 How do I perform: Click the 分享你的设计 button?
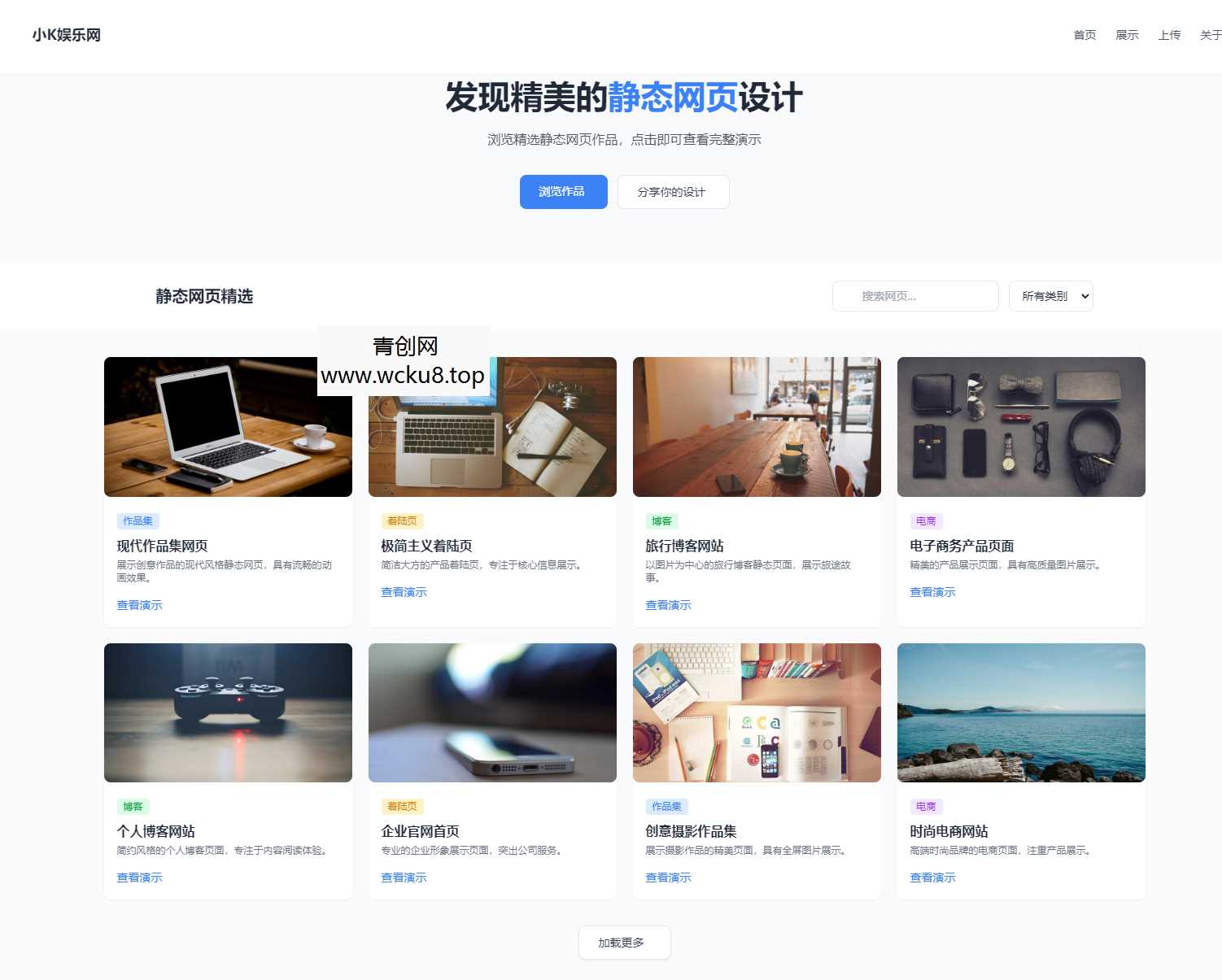(672, 192)
